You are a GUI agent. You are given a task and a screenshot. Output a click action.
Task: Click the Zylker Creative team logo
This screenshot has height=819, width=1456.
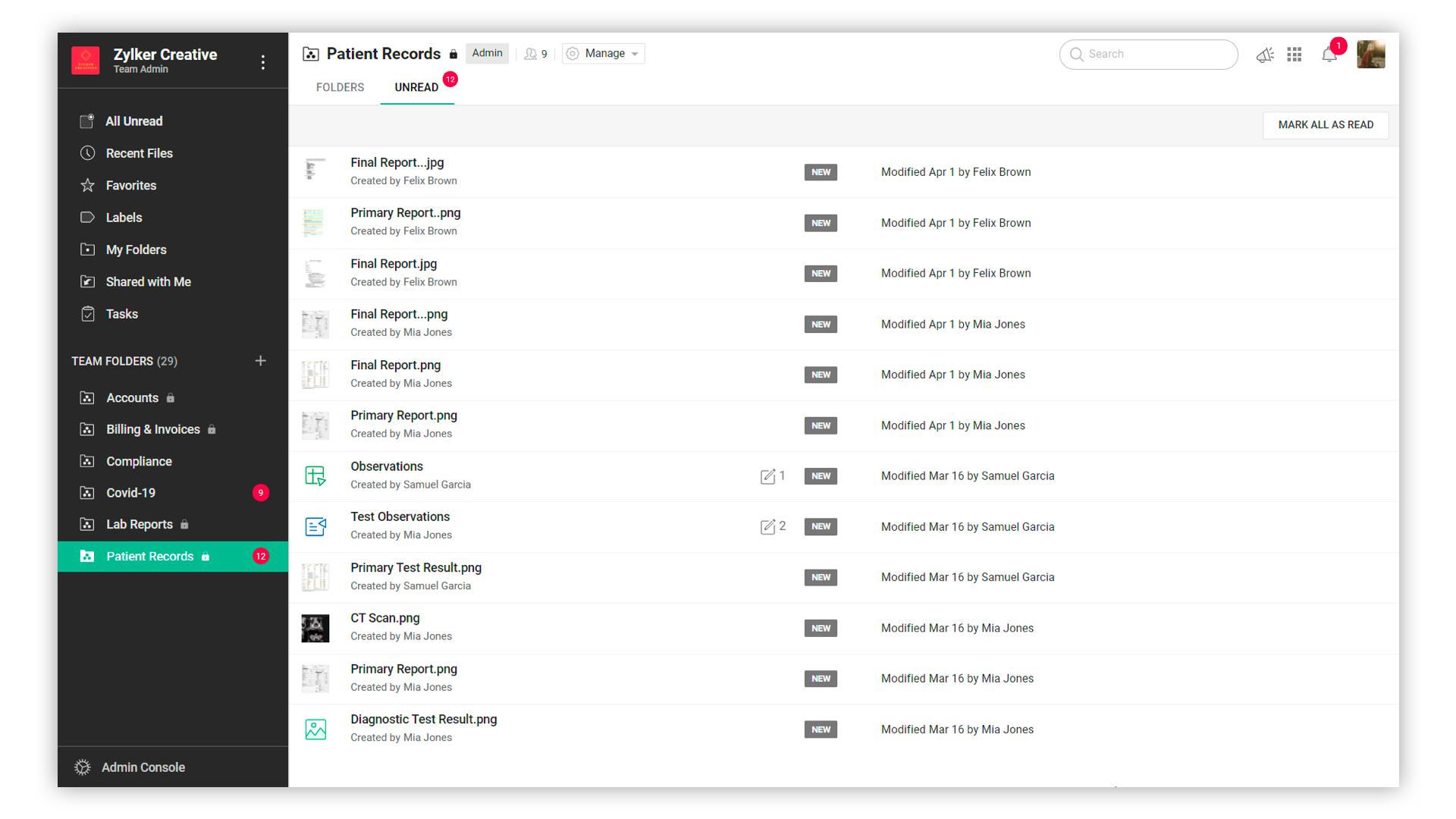tap(86, 61)
